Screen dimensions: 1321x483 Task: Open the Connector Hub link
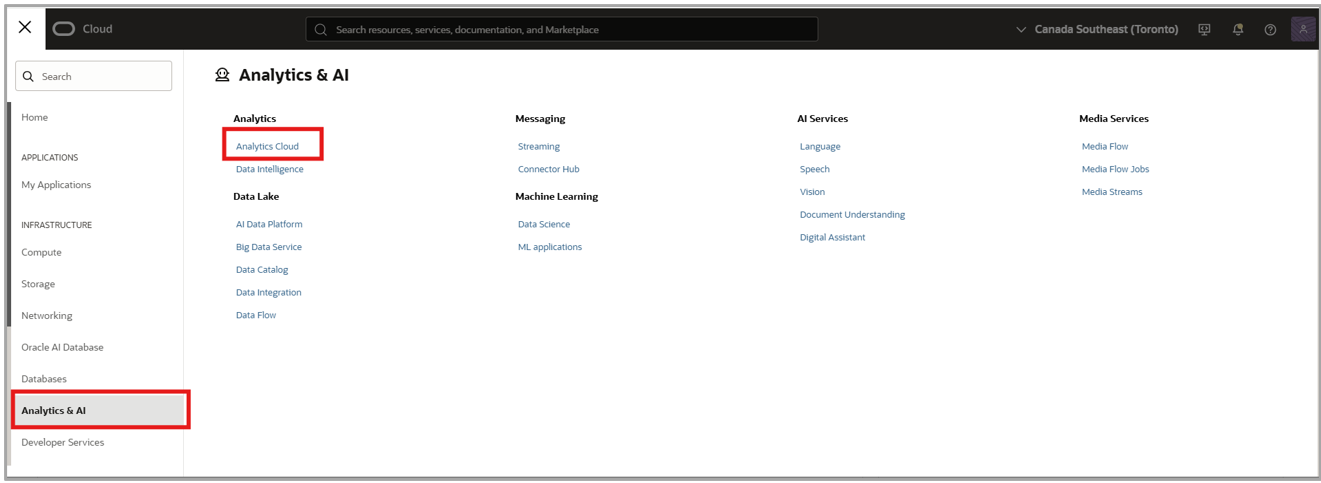click(x=549, y=169)
